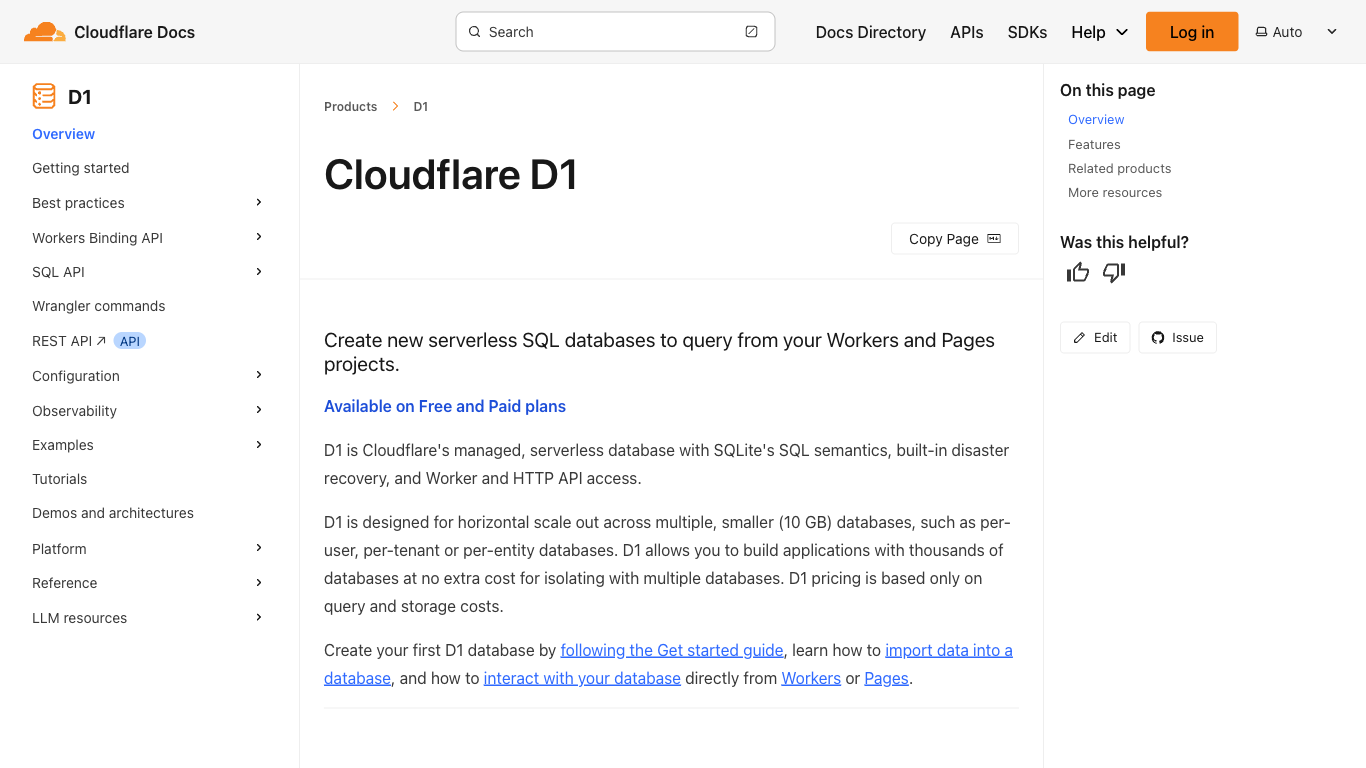The image size is (1366, 768).
Task: Expand the Configuration section
Action: 258,375
